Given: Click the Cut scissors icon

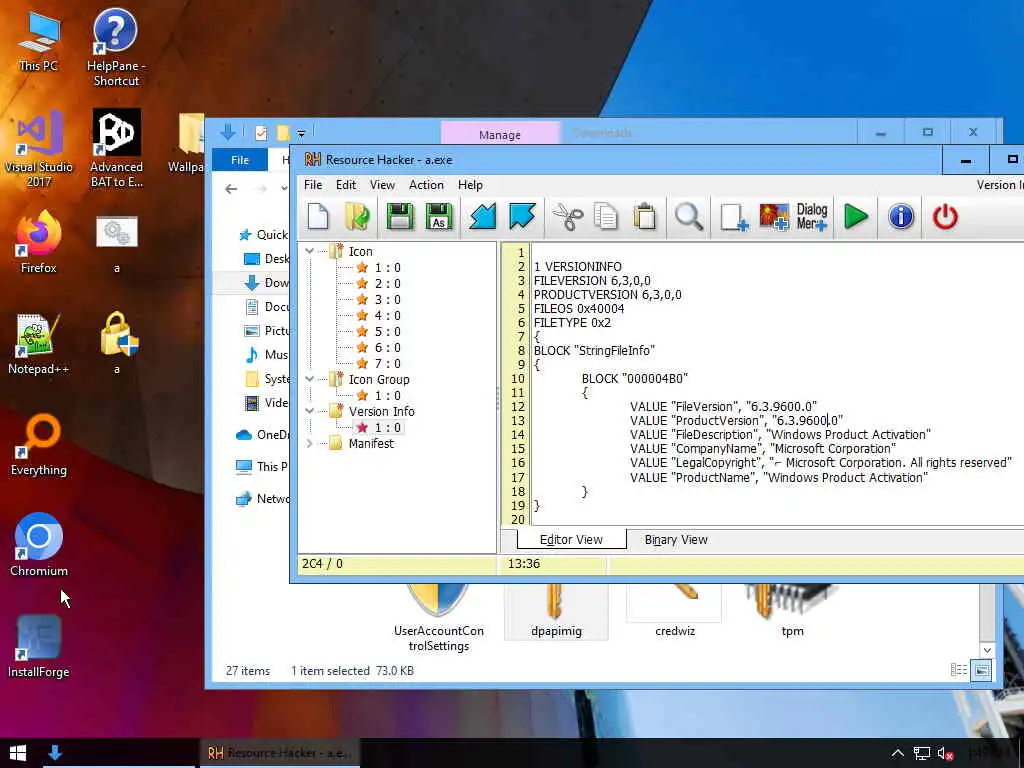Looking at the screenshot, I should (568, 217).
